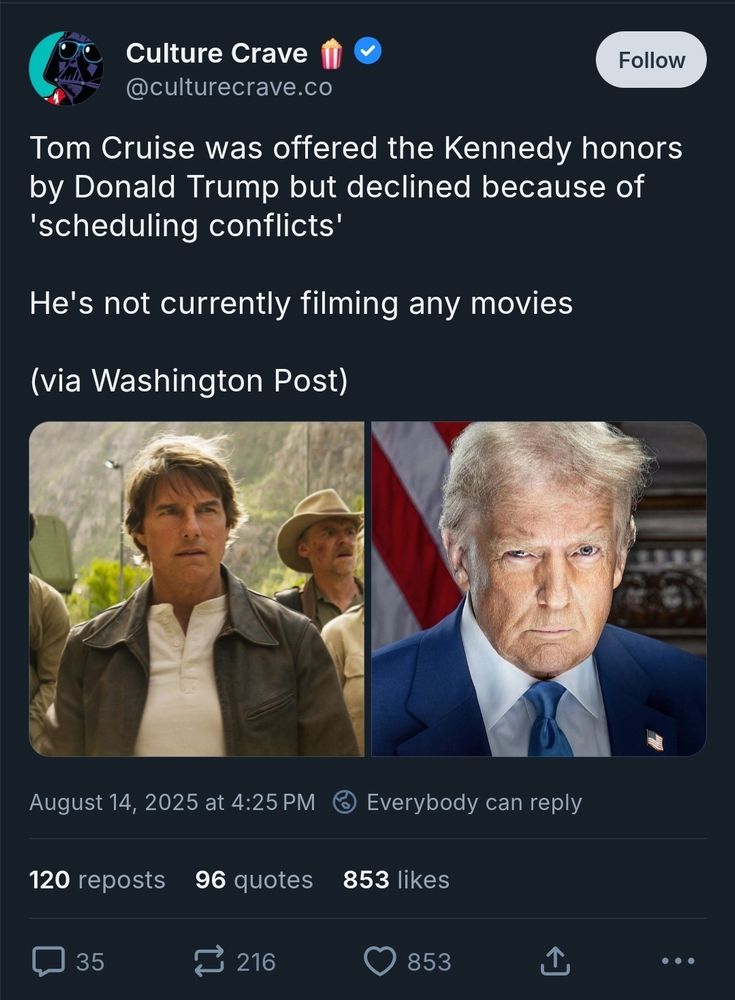
Task: View the '853 likes' list
Action: (396, 880)
